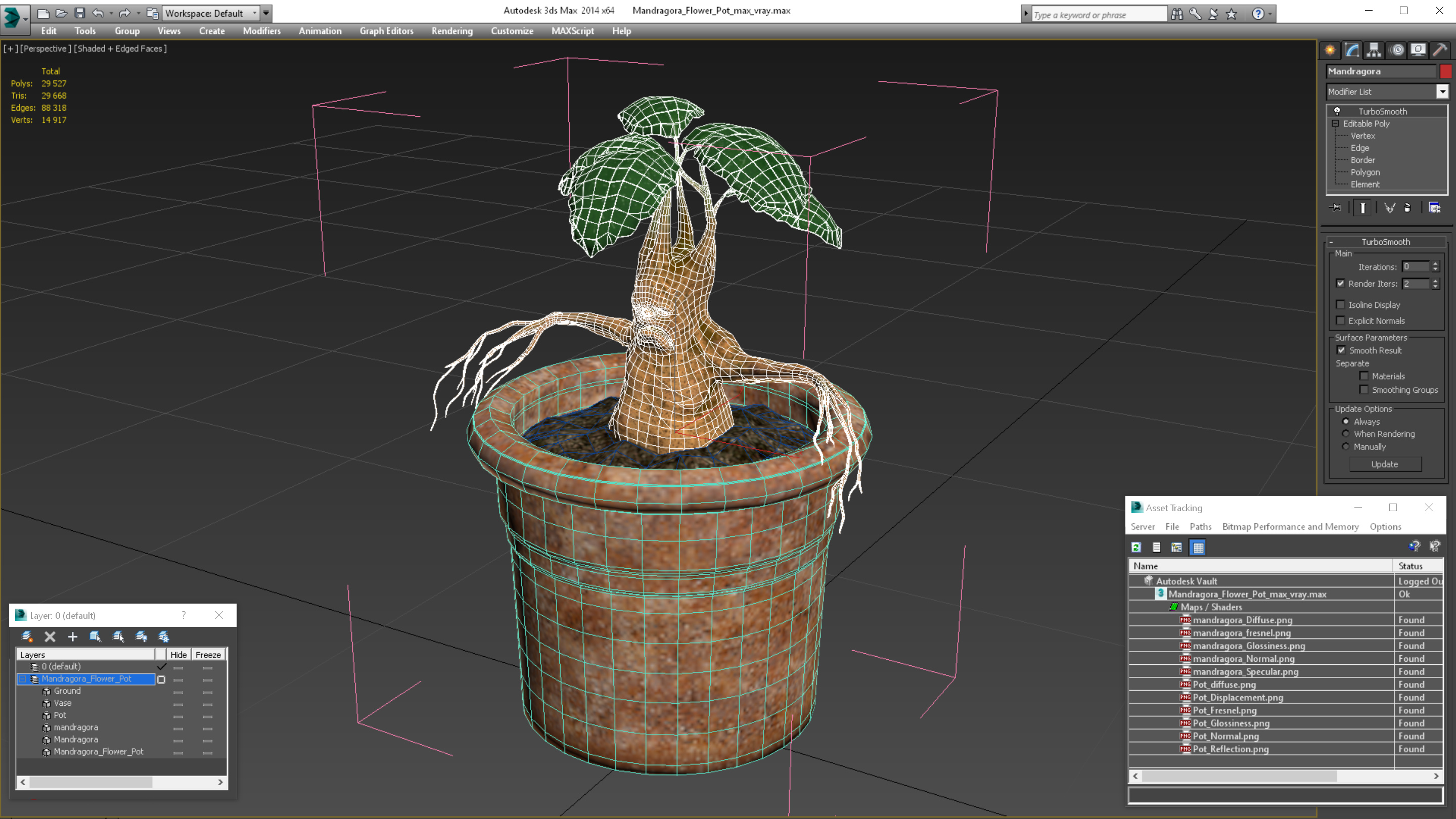Open Bitmap Performance and Memory menu

(1290, 526)
